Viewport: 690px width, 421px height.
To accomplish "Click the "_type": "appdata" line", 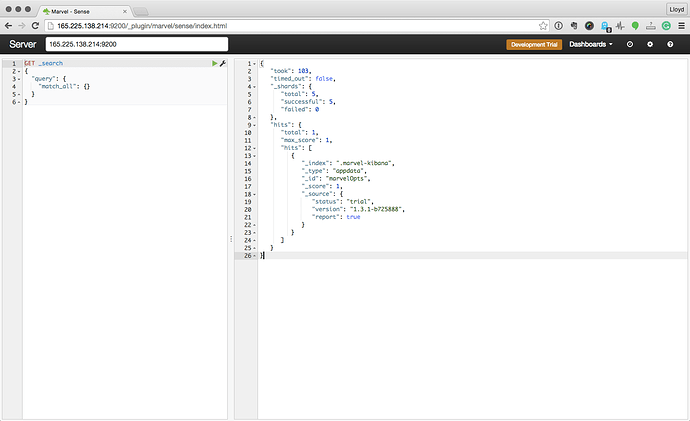I will pyautogui.click(x=334, y=171).
